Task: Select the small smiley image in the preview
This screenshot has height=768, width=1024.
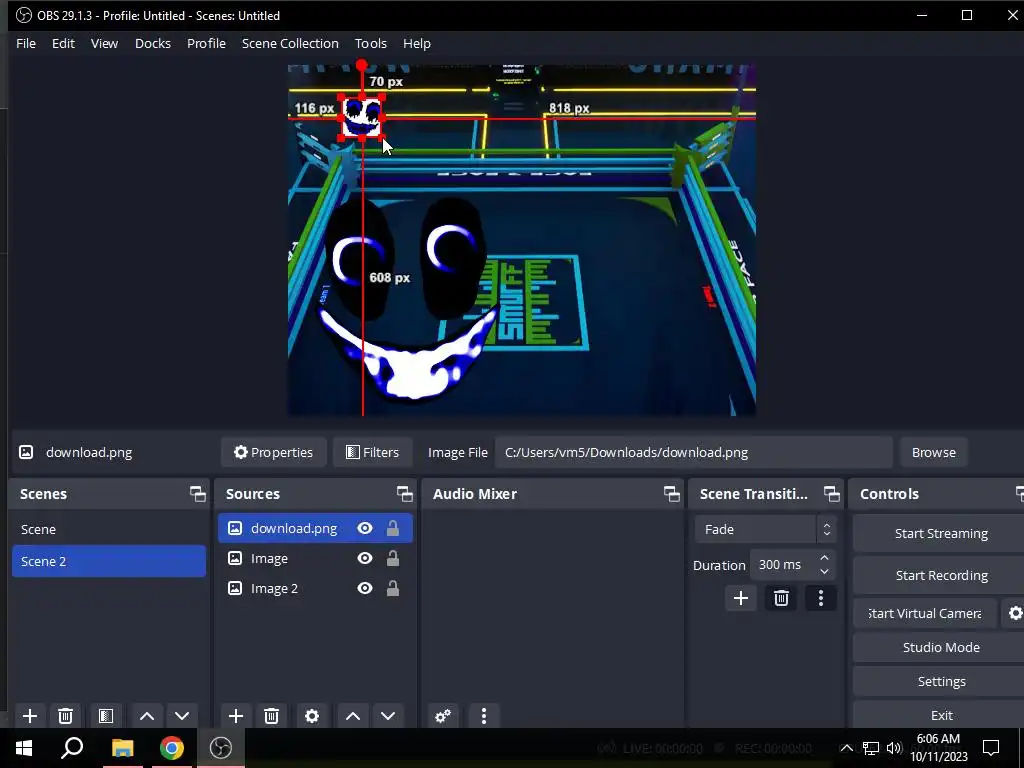Action: coord(361,118)
